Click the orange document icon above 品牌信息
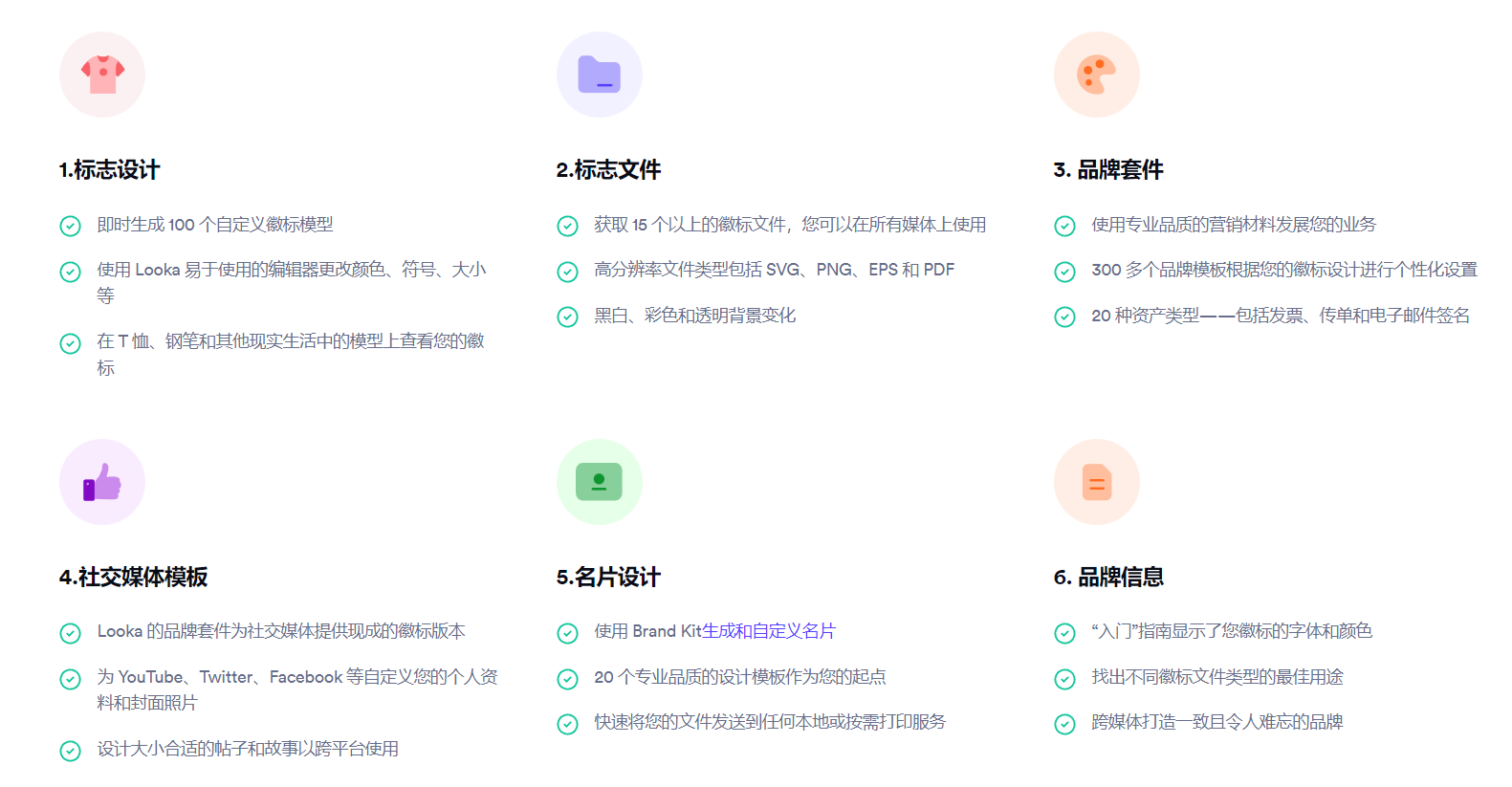This screenshot has height=787, width=1512. tap(1096, 482)
